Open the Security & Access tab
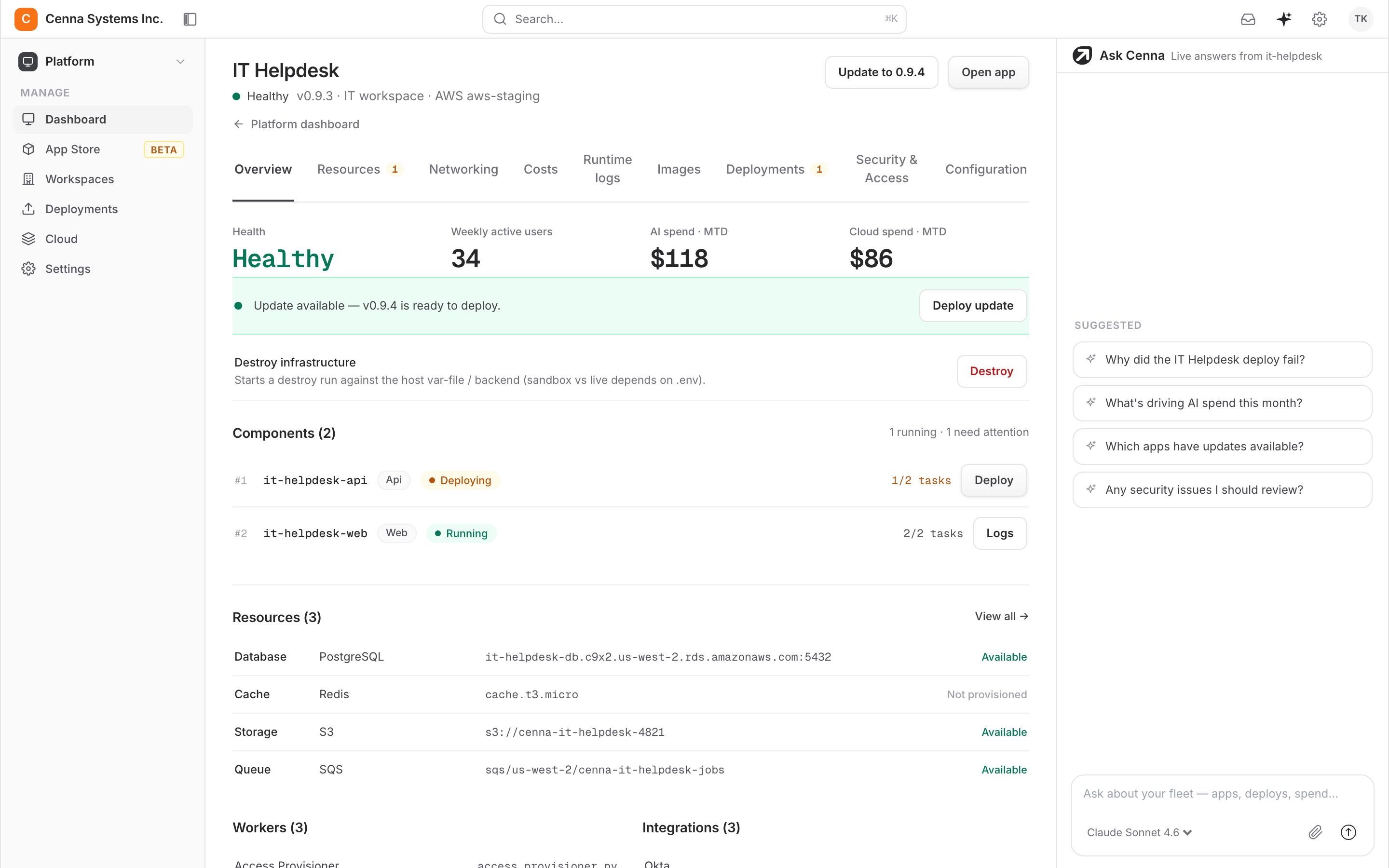 tap(886, 169)
